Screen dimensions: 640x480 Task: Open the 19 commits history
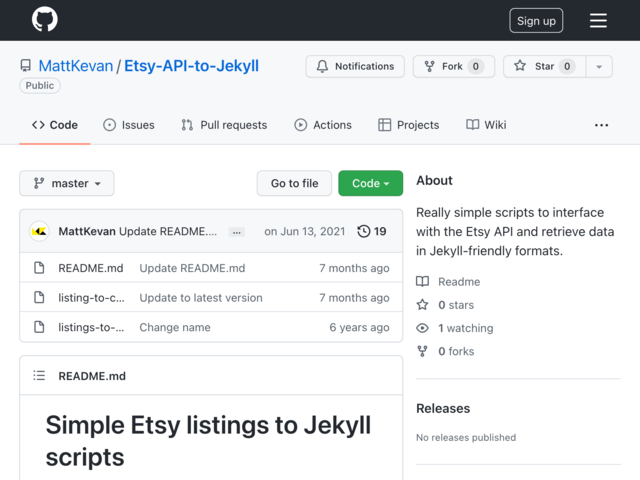click(372, 231)
